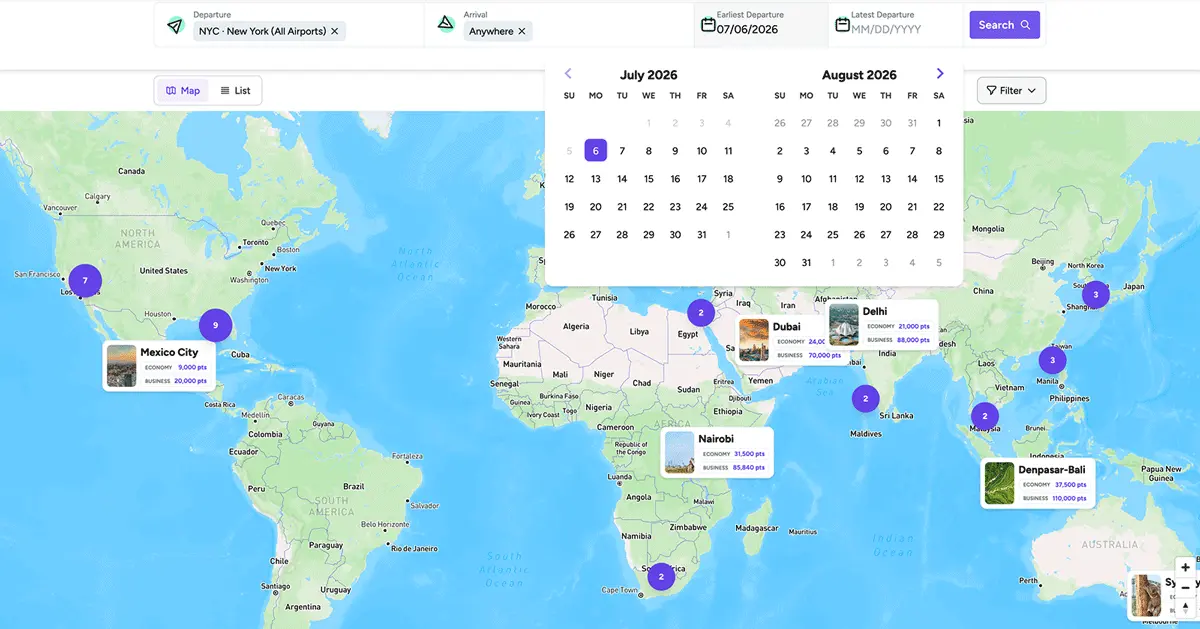Viewport: 1200px width, 629px height.
Task: Open the Denpasar-Bali destination card
Action: (1038, 483)
